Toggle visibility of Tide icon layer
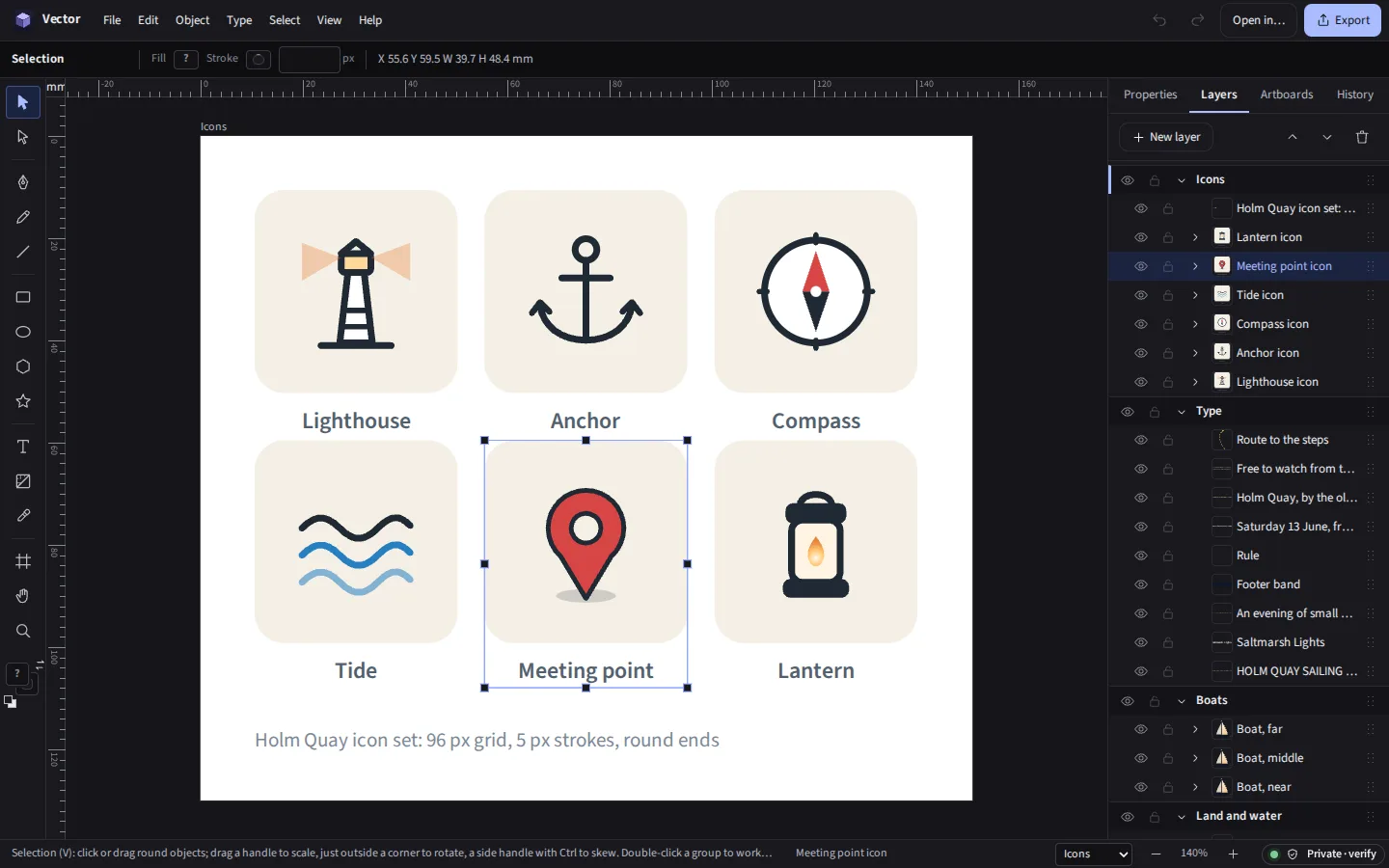 click(x=1141, y=295)
